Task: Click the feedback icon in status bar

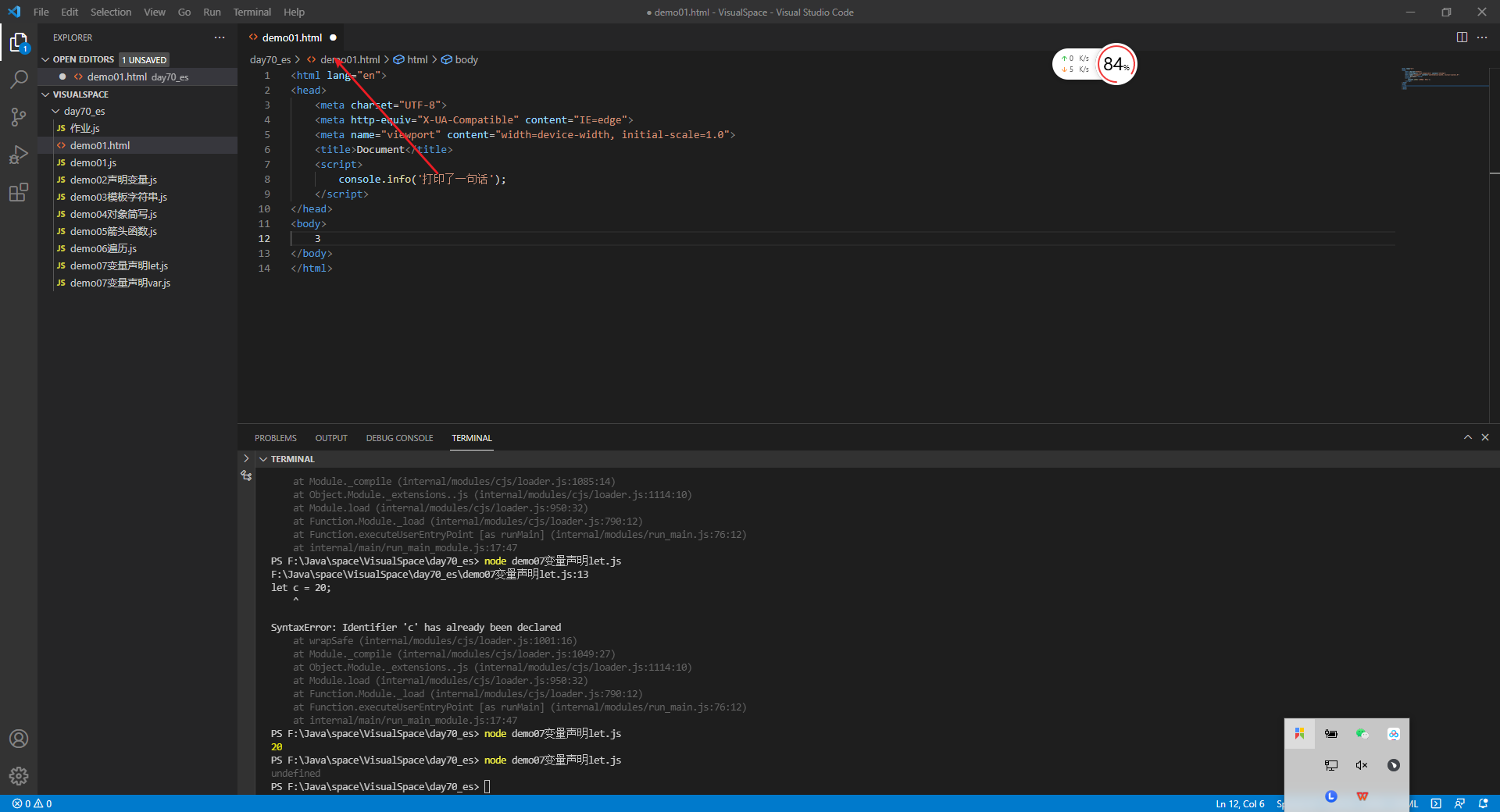Action: coord(1459,803)
